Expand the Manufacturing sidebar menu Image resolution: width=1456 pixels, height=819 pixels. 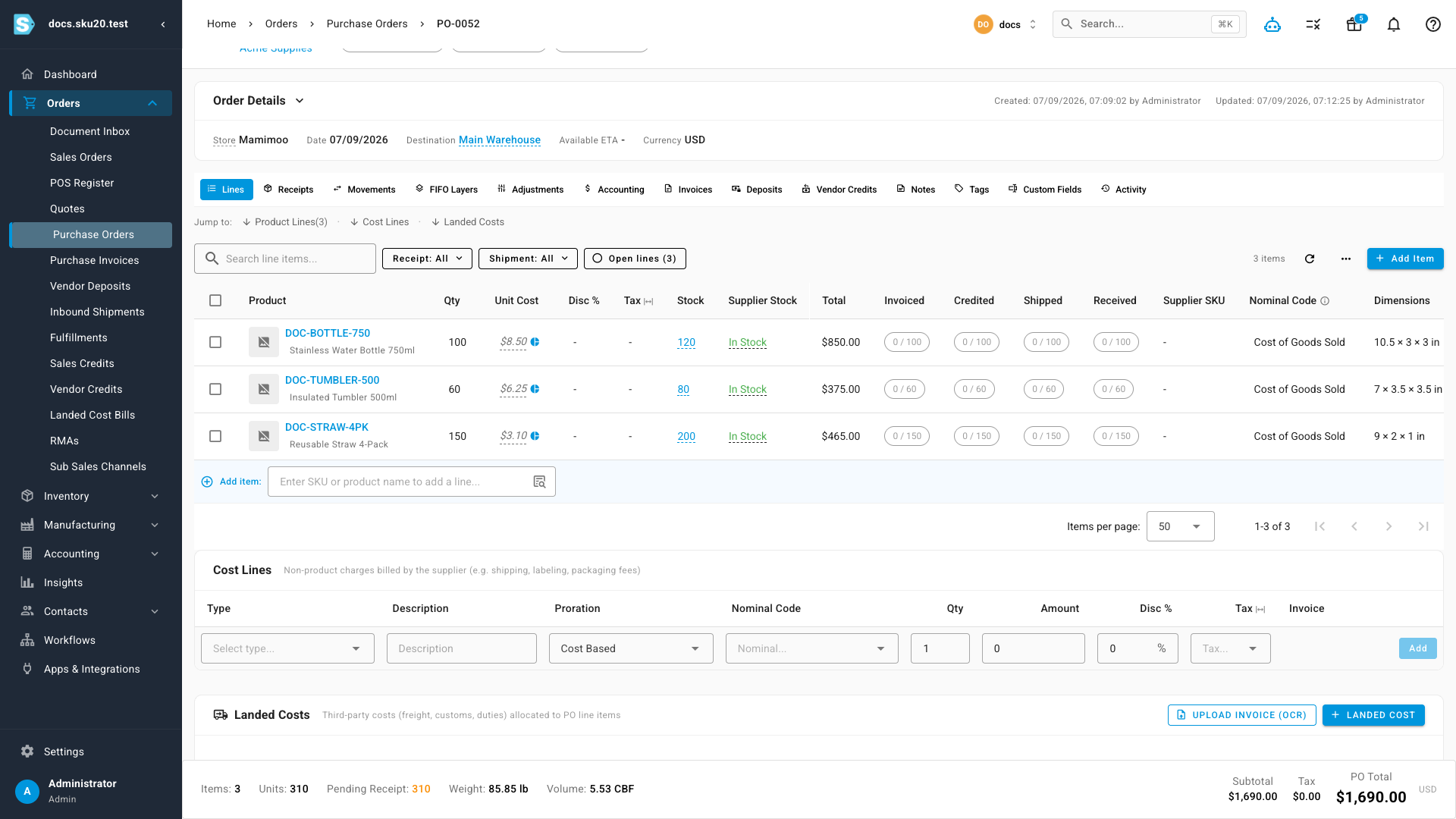(x=91, y=525)
